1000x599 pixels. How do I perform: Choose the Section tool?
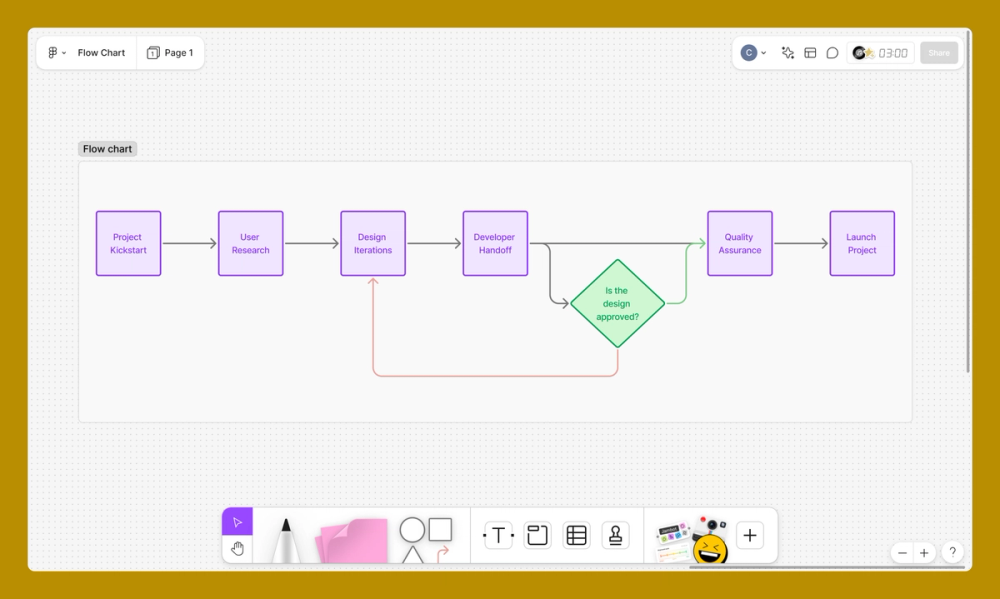click(537, 535)
